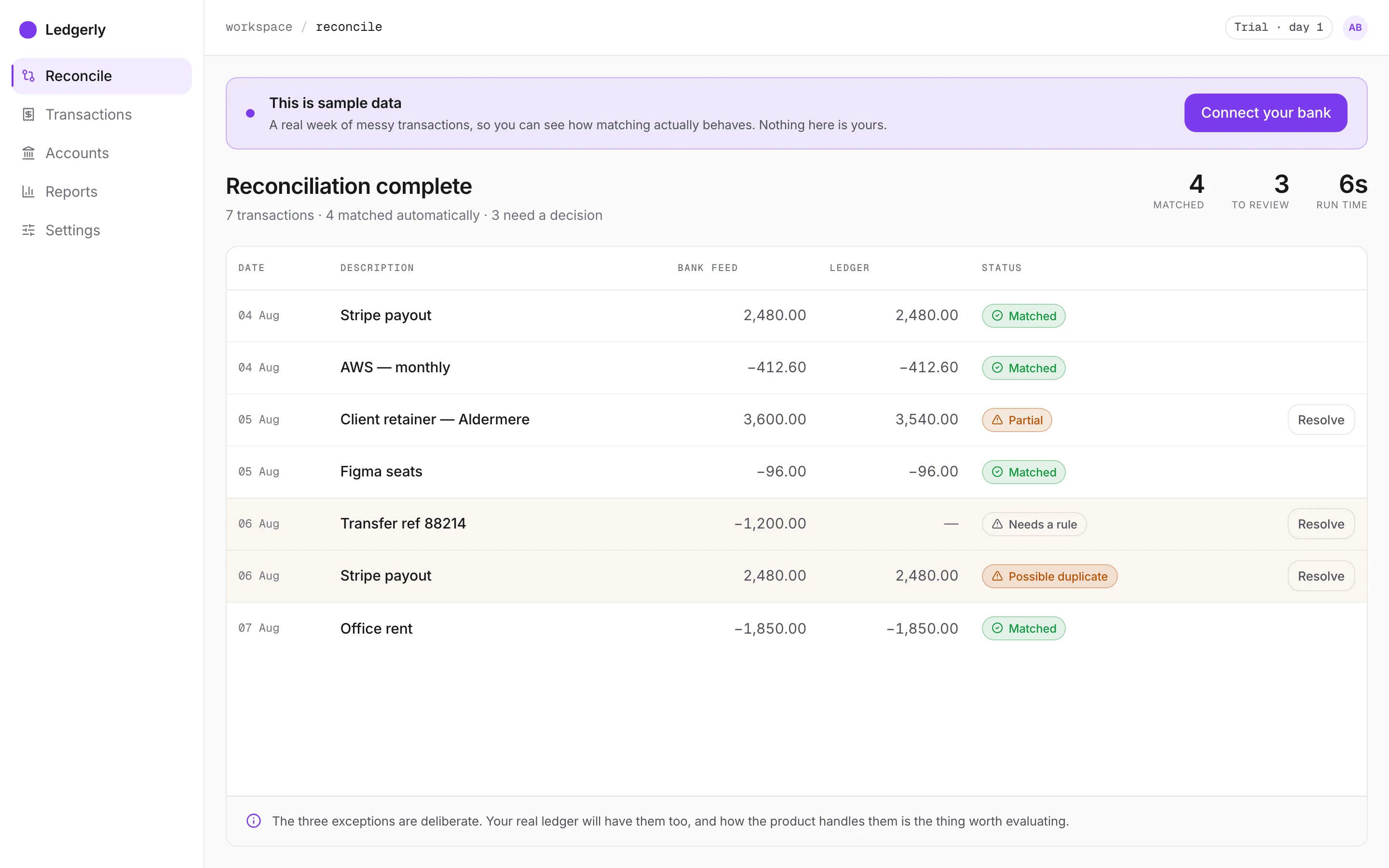This screenshot has height=868, width=1389.
Task: Click the check icon in the 04 Aug Stripe payout badge
Action: tap(997, 316)
